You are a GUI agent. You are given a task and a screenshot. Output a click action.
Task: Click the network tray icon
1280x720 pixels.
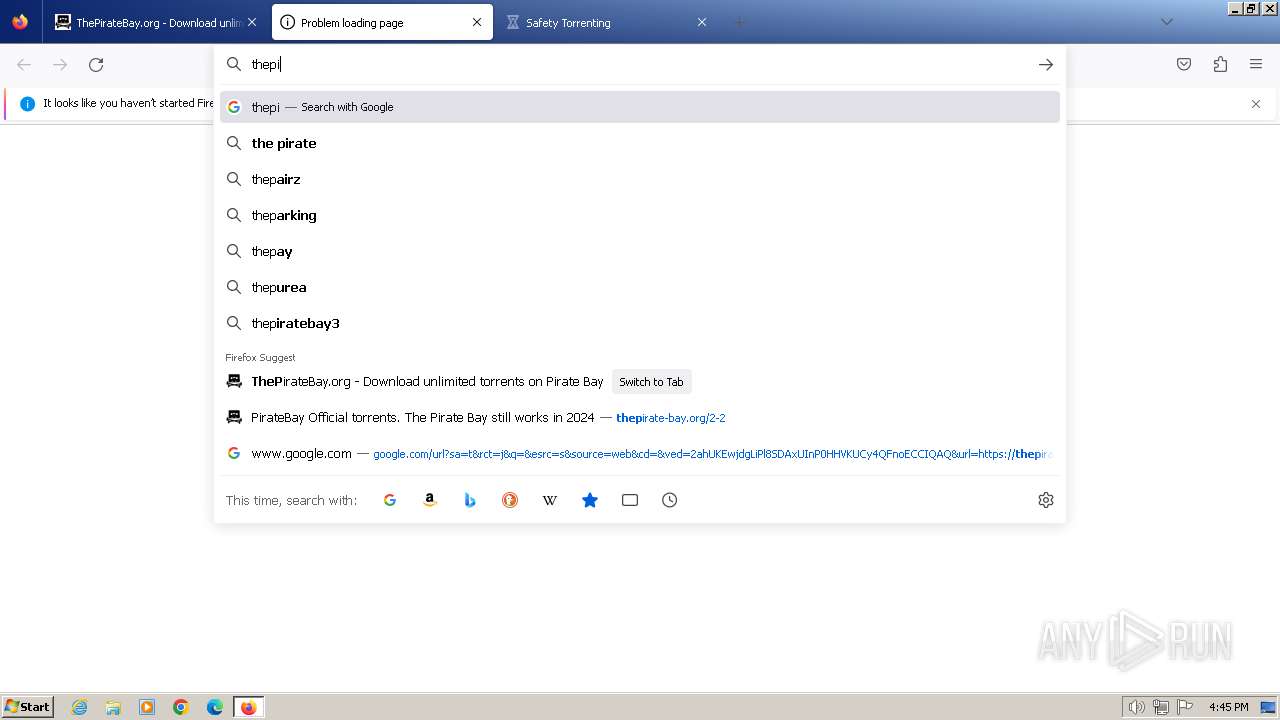[x=1161, y=707]
